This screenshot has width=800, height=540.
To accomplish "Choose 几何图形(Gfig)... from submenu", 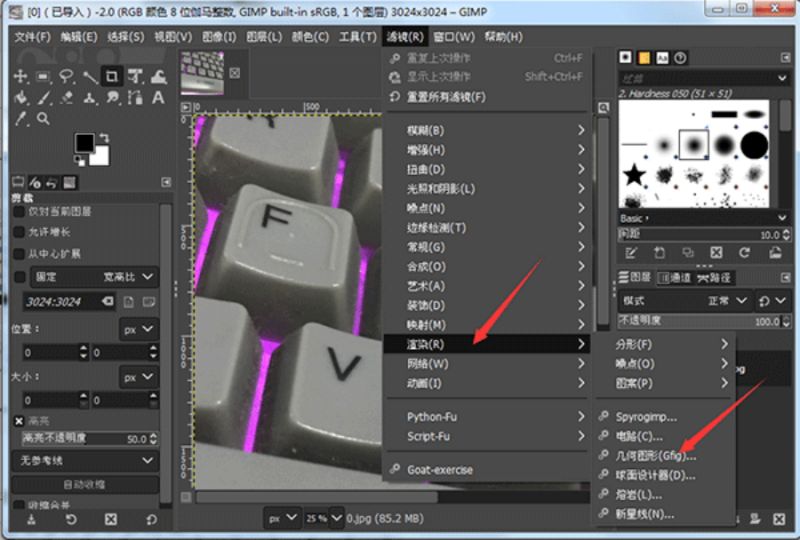I will pyautogui.click(x=663, y=456).
